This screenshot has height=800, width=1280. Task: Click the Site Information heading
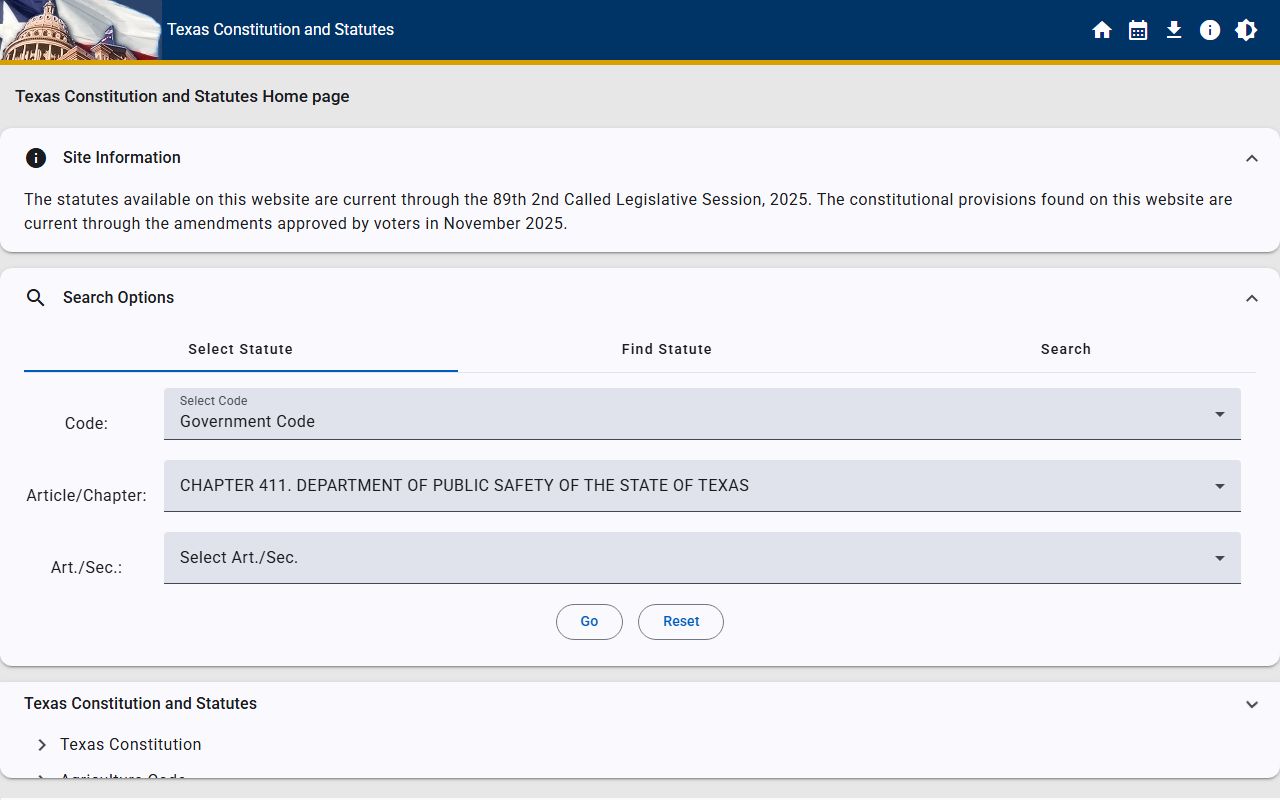coord(122,158)
